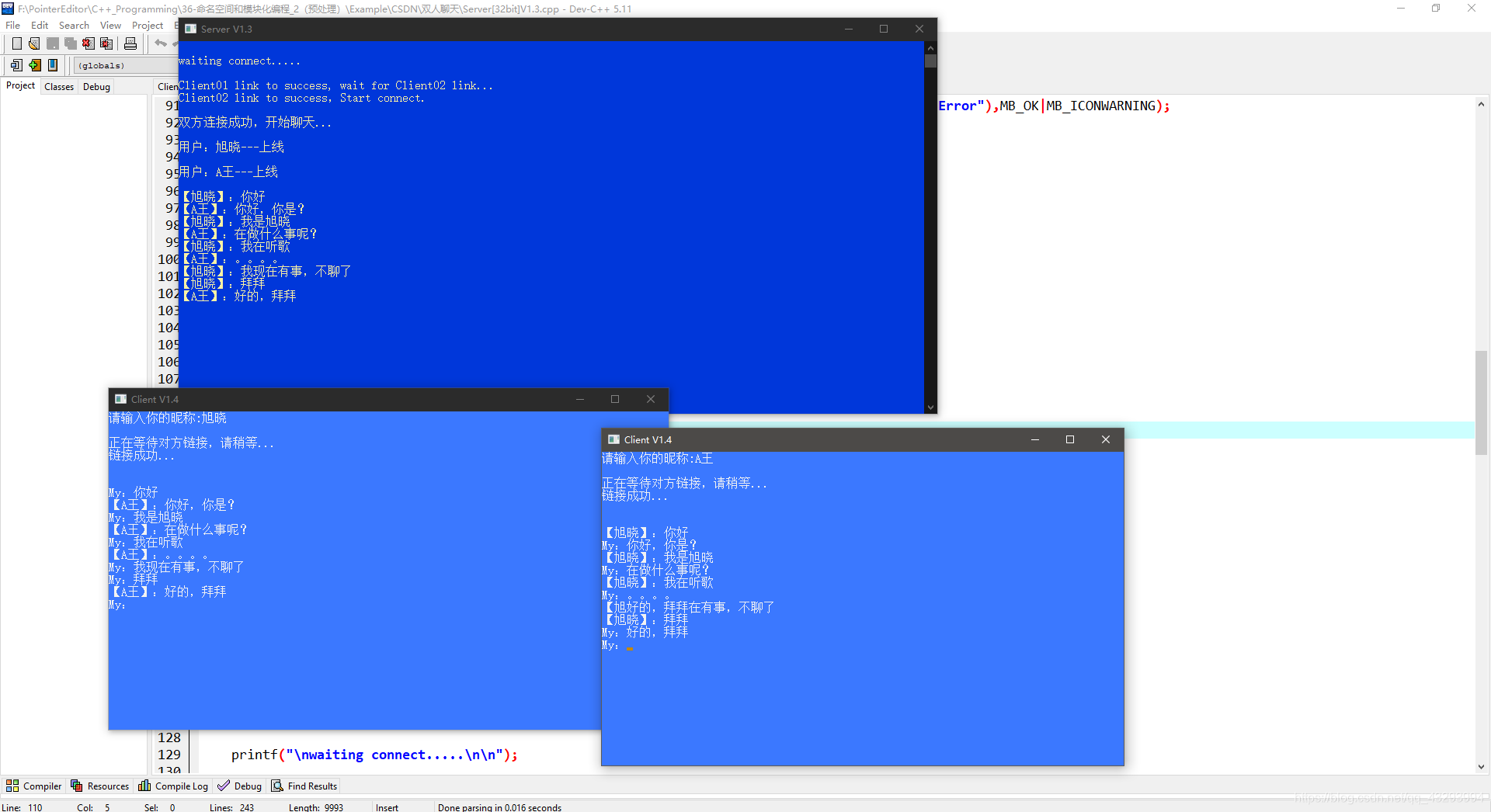
Task: Click the Dev-C++ application icon in title bar
Action: point(8,9)
